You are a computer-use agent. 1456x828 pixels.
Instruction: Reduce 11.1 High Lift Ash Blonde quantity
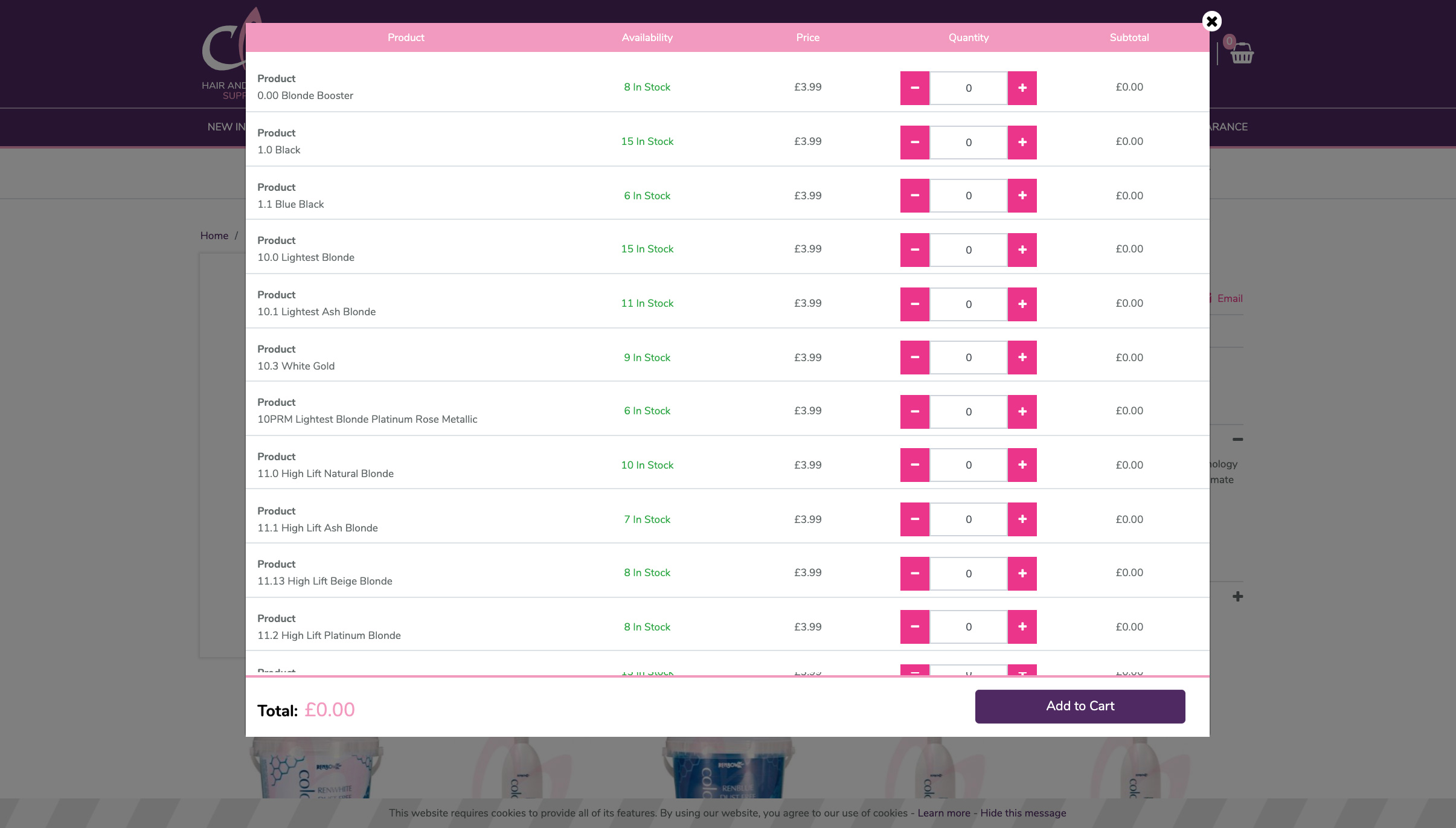pos(914,519)
